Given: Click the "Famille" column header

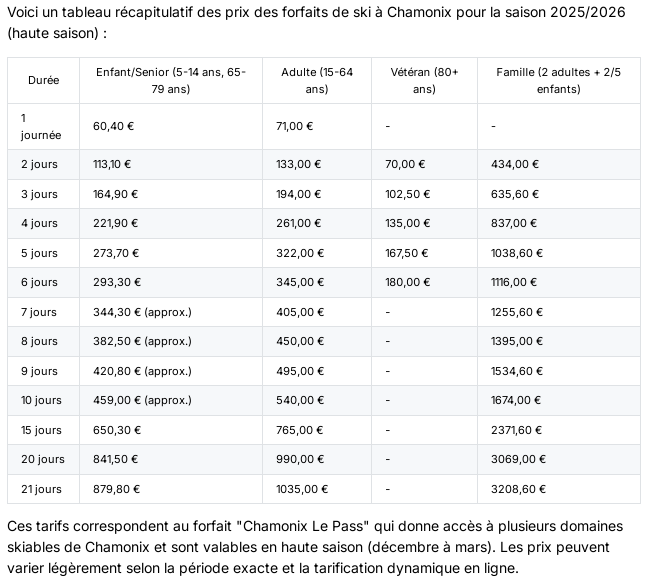Looking at the screenshot, I should click(x=558, y=80).
